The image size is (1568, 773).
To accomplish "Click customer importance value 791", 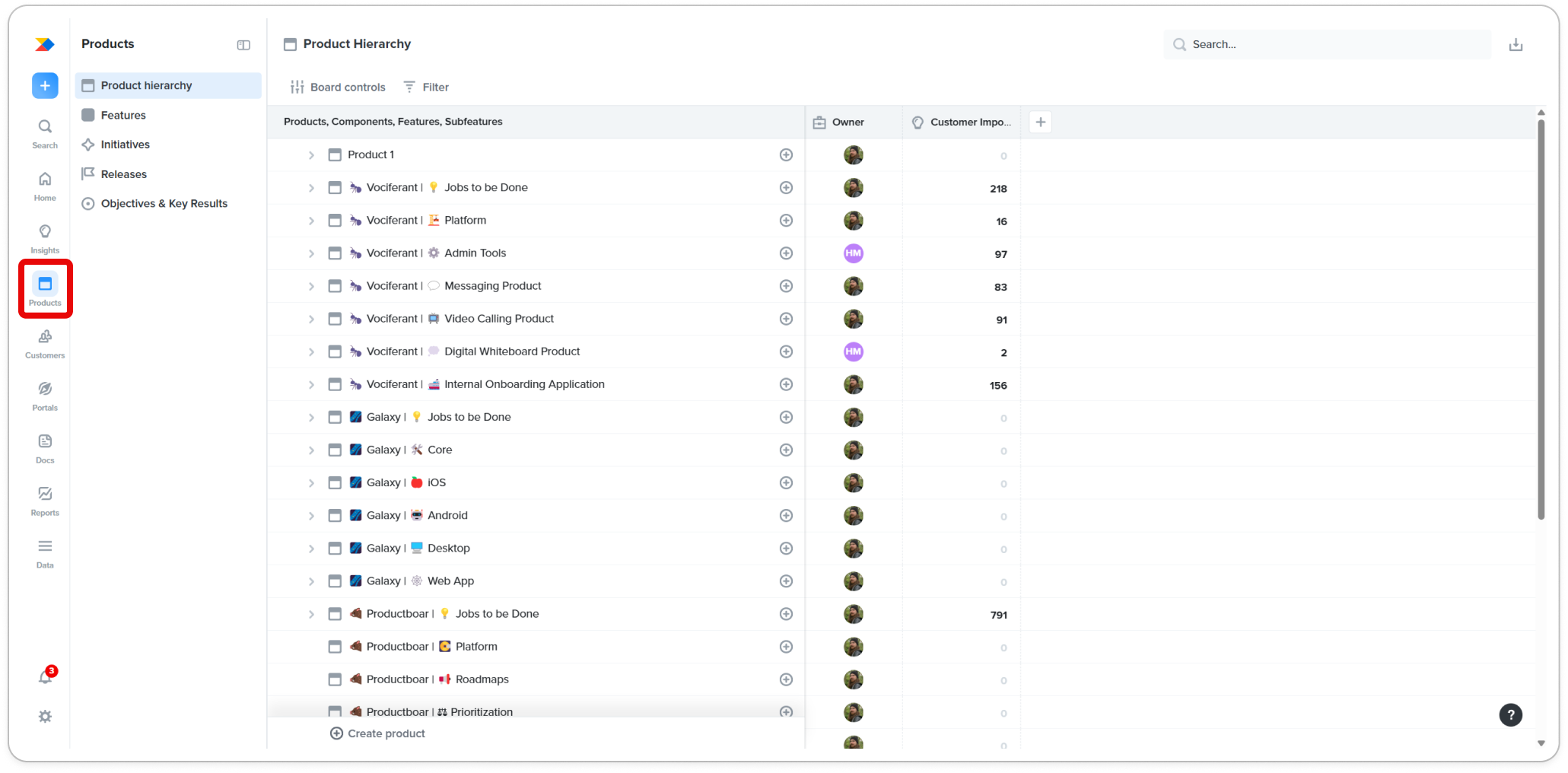I will point(998,615).
